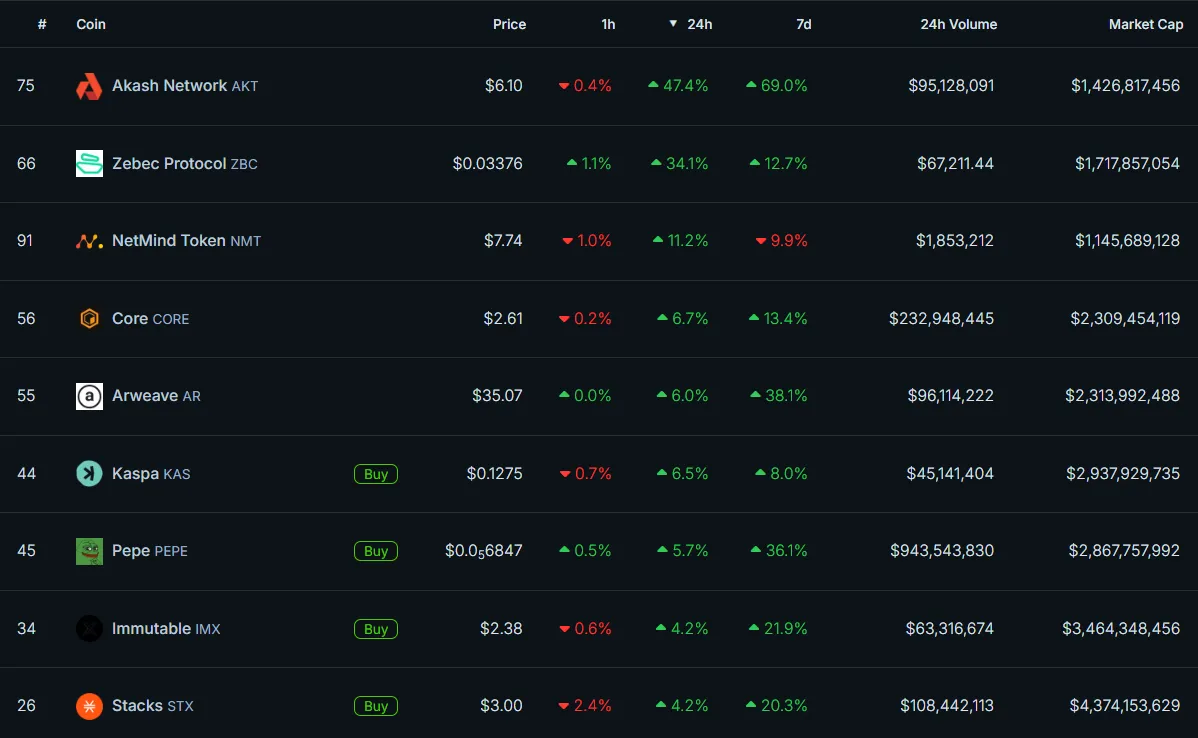Image resolution: width=1198 pixels, height=738 pixels.
Task: Sort table by rank # column header
Action: tap(42, 24)
